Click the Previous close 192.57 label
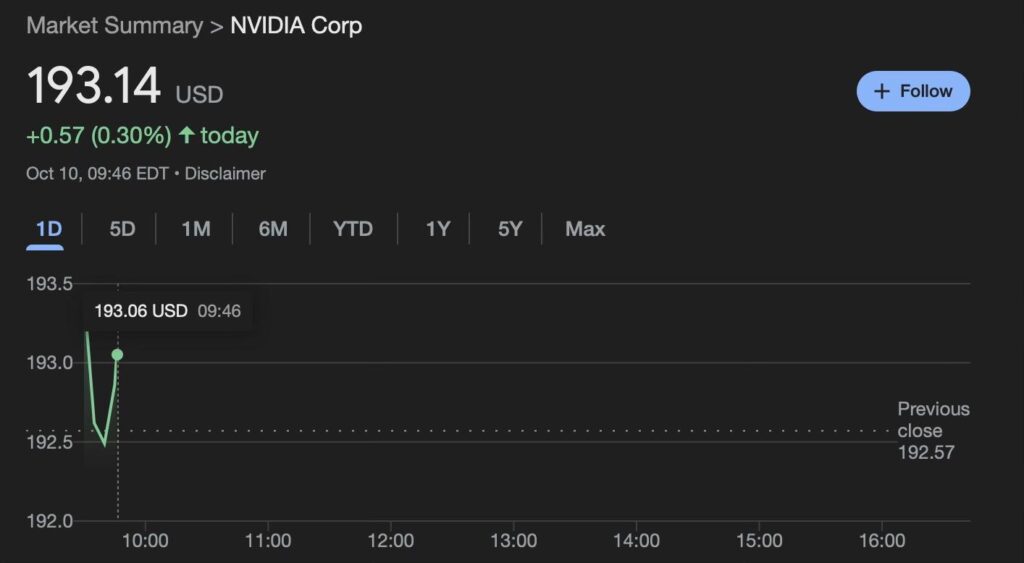Screen dimensions: 1024x563 coord(932,430)
